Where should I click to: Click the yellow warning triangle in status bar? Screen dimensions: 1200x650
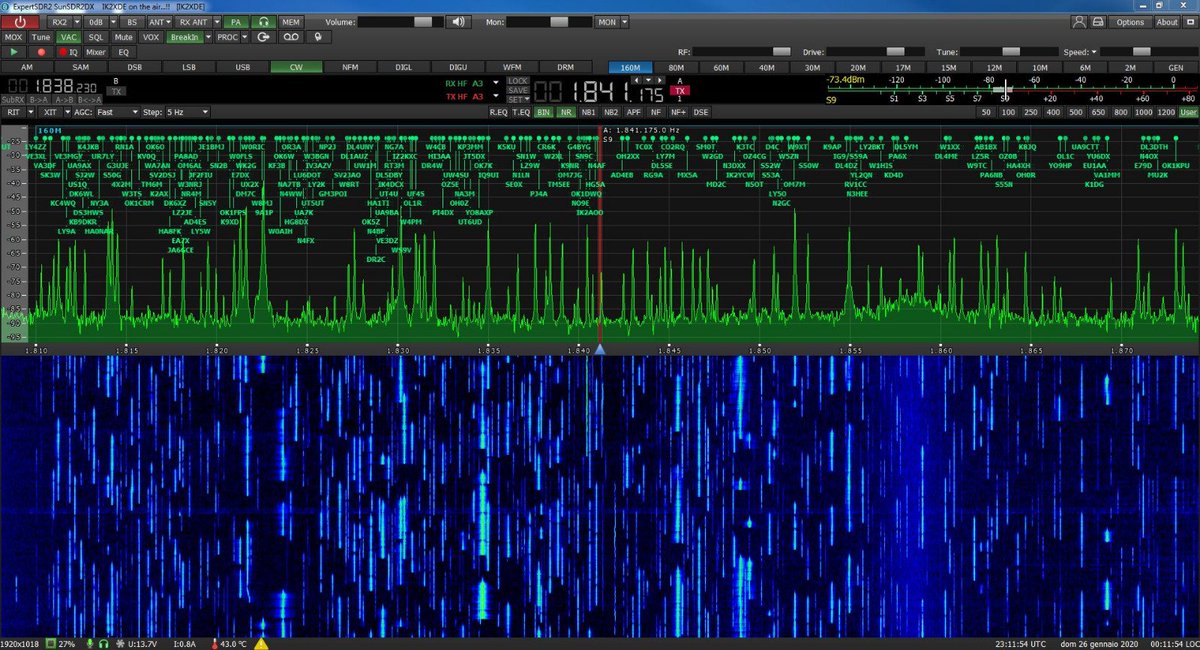[x=261, y=643]
